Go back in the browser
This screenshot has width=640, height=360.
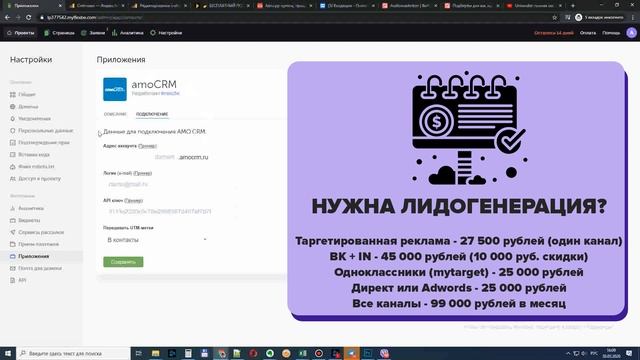point(7,18)
